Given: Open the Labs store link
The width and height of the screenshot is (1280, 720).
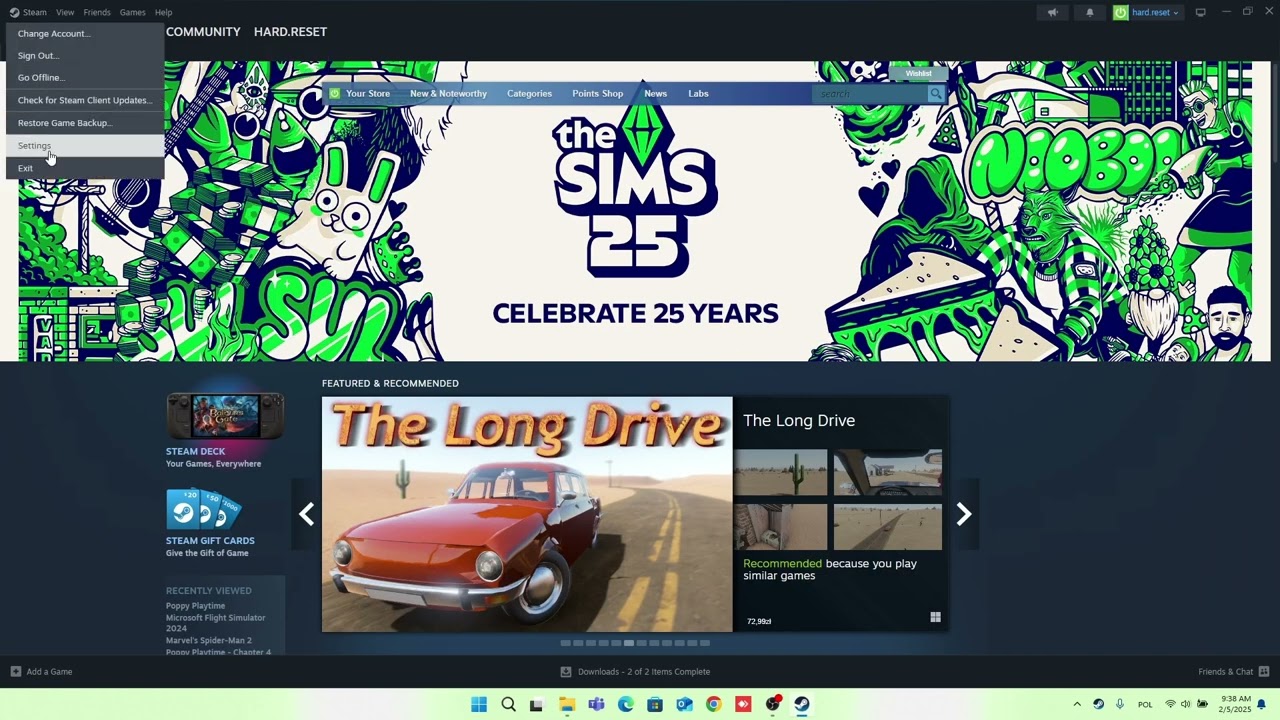Looking at the screenshot, I should point(698,93).
